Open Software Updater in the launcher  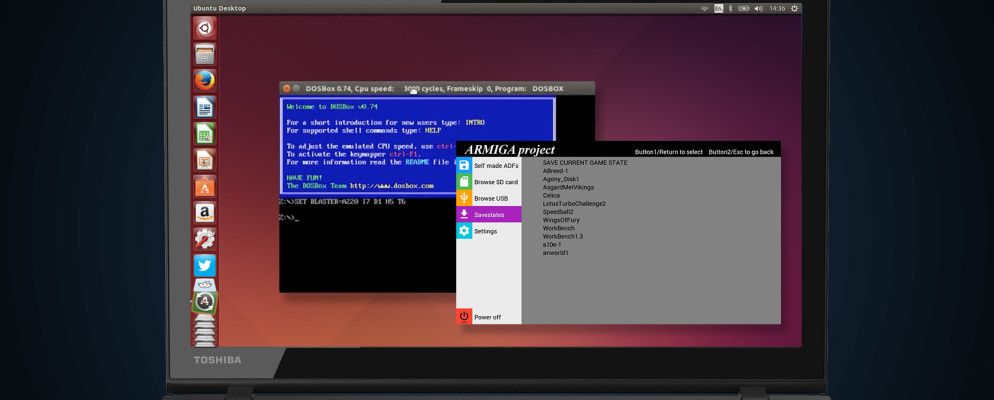204,302
